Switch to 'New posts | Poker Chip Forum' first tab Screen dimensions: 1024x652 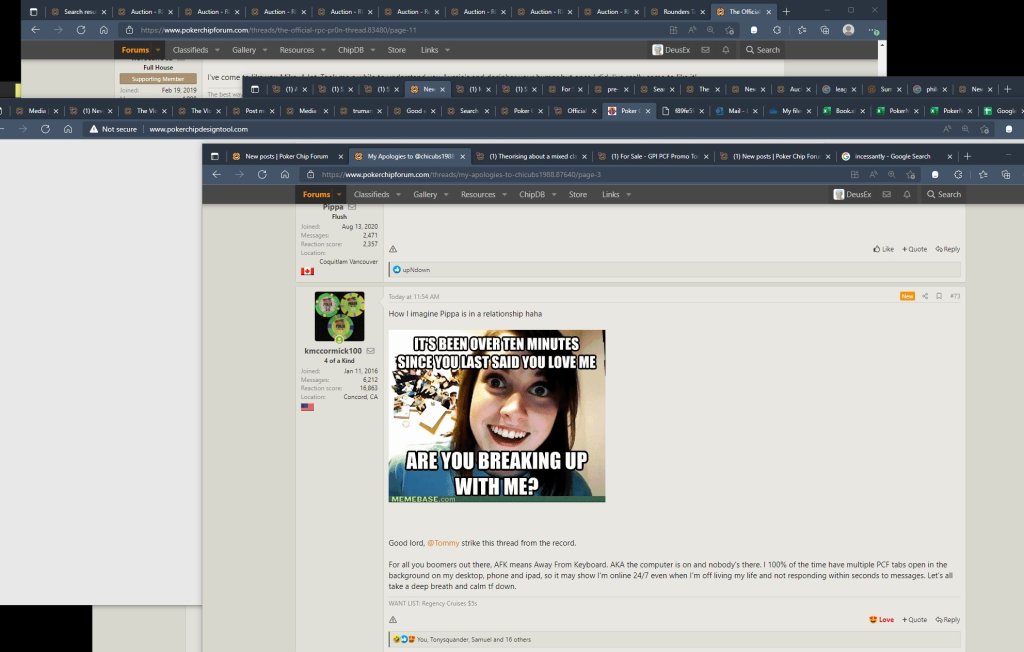pos(286,156)
